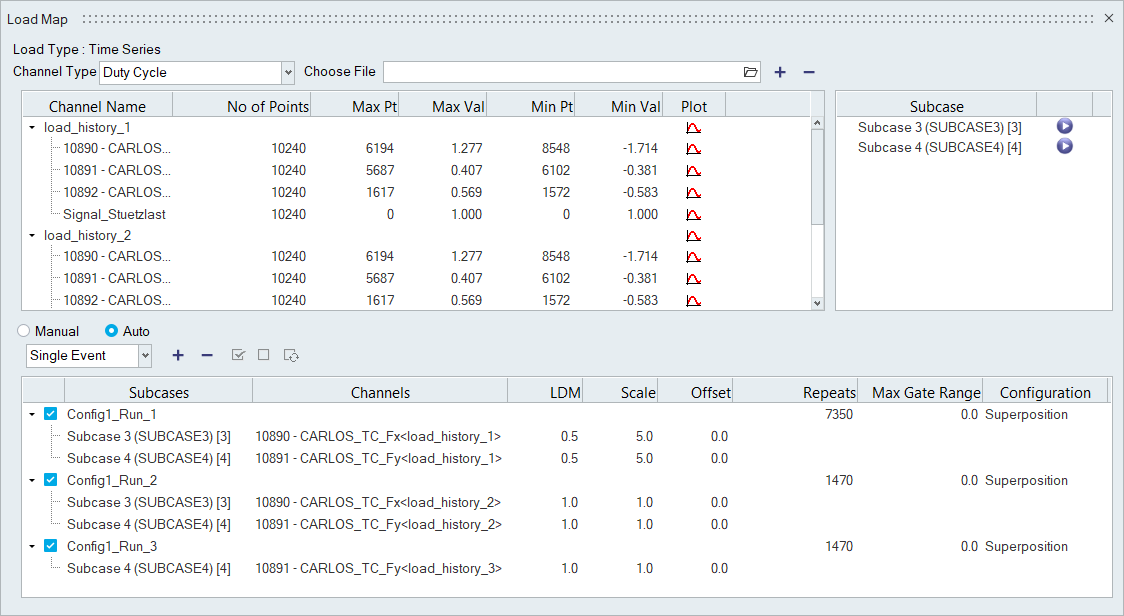
Task: Click the plus icon next to Choose File
Action: pyautogui.click(x=780, y=72)
